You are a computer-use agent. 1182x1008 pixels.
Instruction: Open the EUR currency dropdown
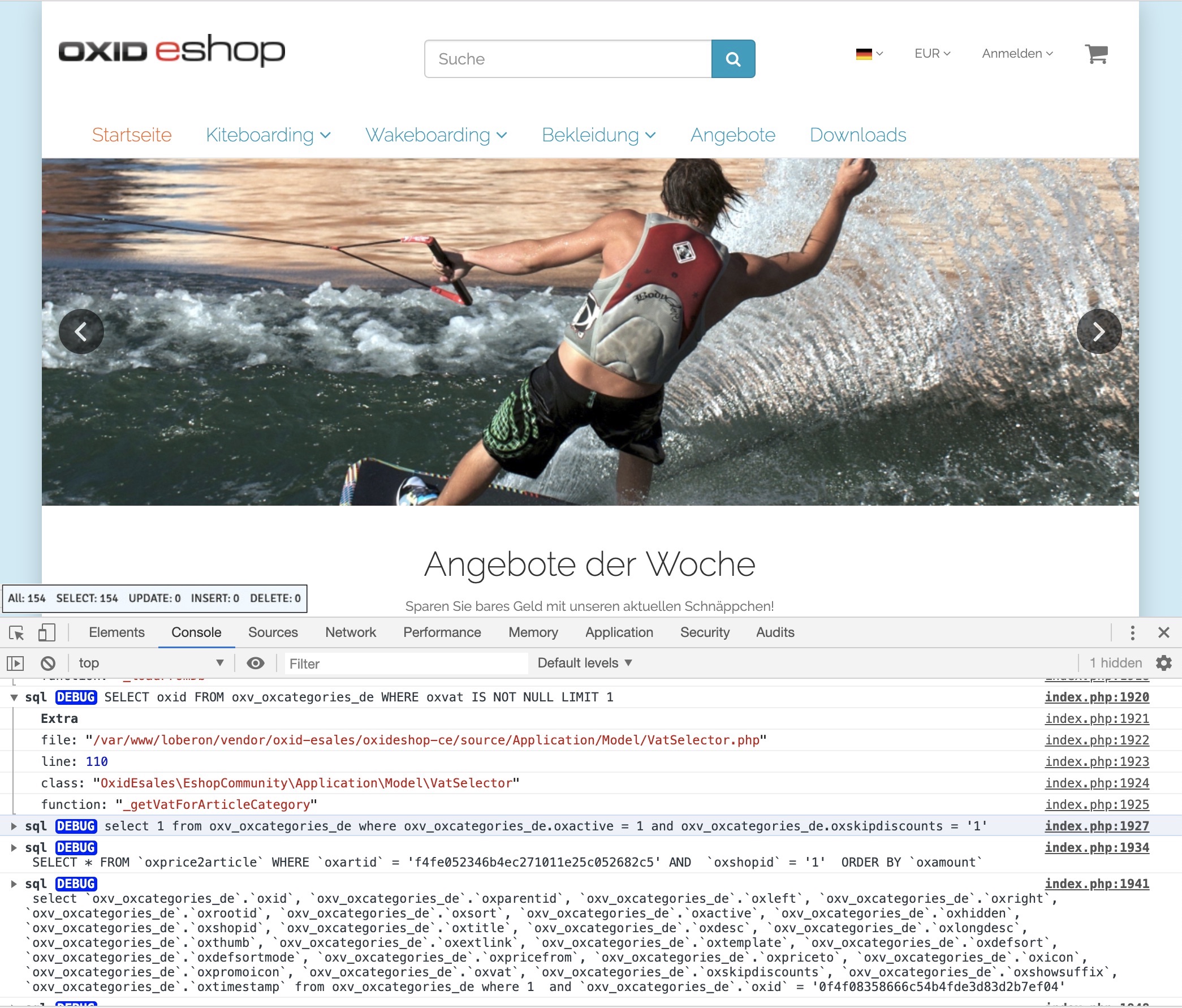click(x=932, y=54)
